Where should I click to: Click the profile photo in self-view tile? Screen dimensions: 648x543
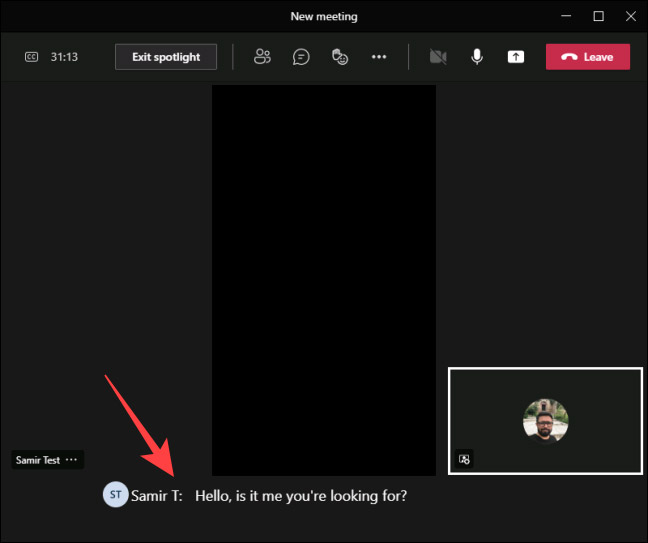tap(545, 421)
